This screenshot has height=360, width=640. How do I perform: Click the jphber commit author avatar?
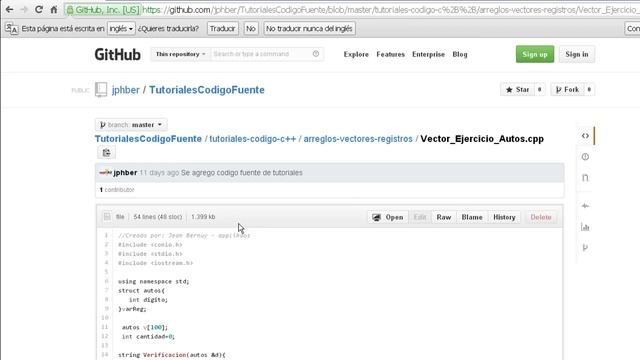click(105, 173)
